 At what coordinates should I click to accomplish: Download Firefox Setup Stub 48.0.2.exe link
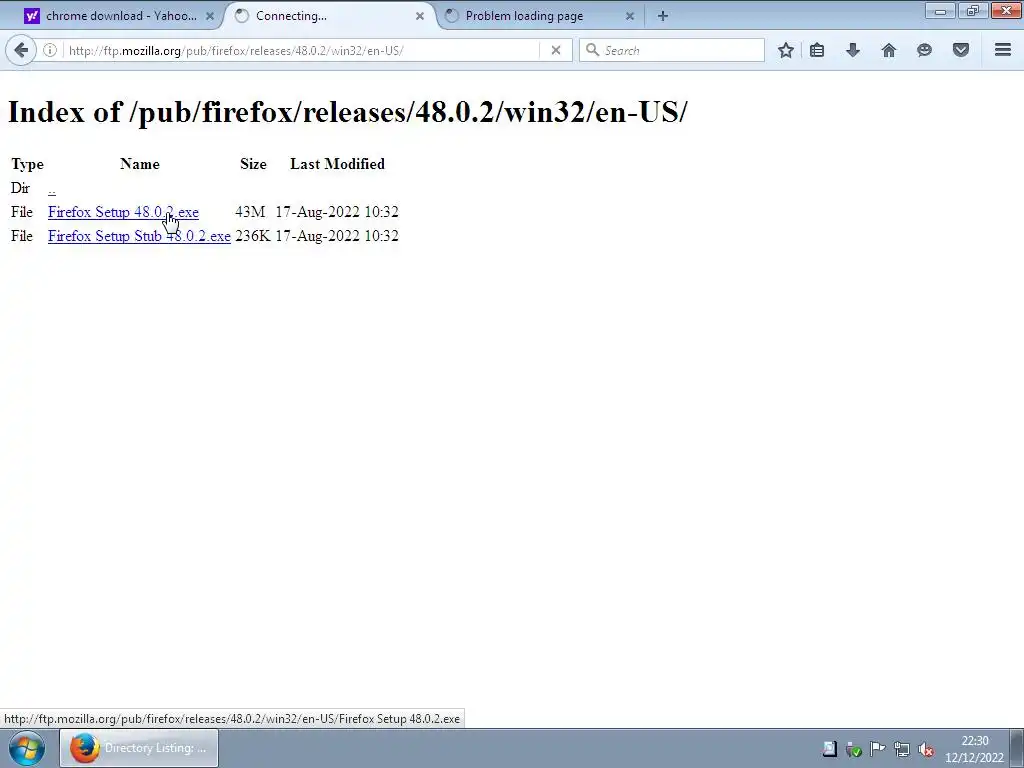[x=139, y=236]
